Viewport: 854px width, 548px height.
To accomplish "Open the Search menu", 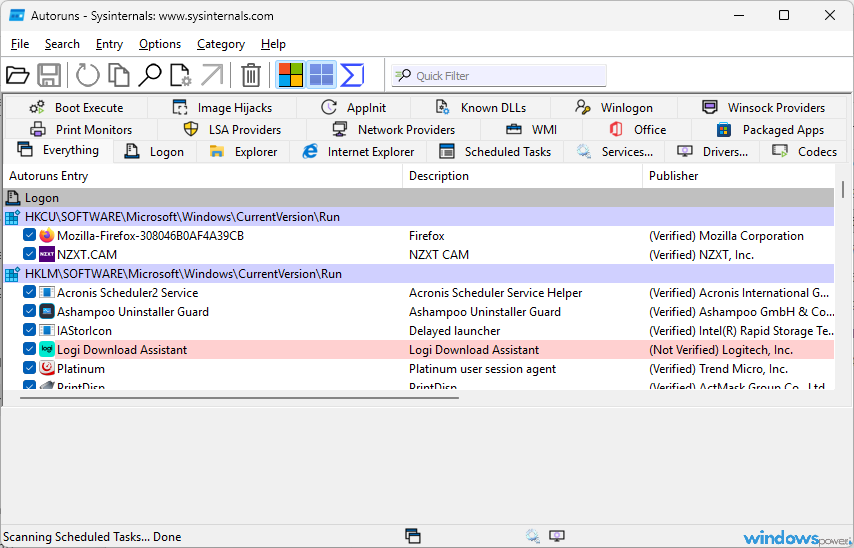I will pyautogui.click(x=62, y=44).
